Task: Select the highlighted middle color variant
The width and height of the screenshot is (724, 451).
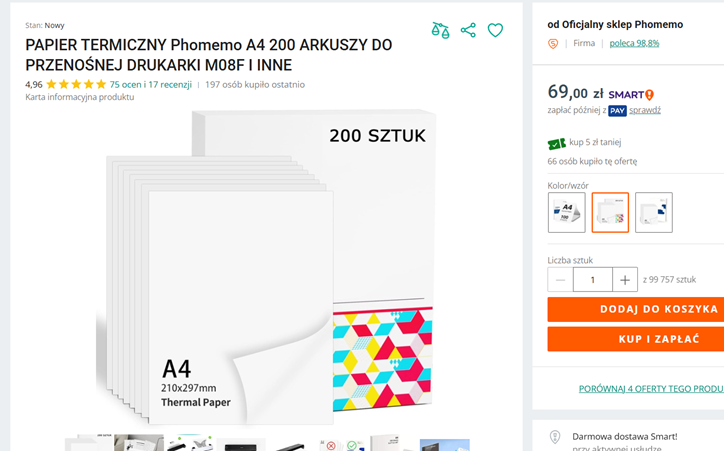Action: point(610,212)
